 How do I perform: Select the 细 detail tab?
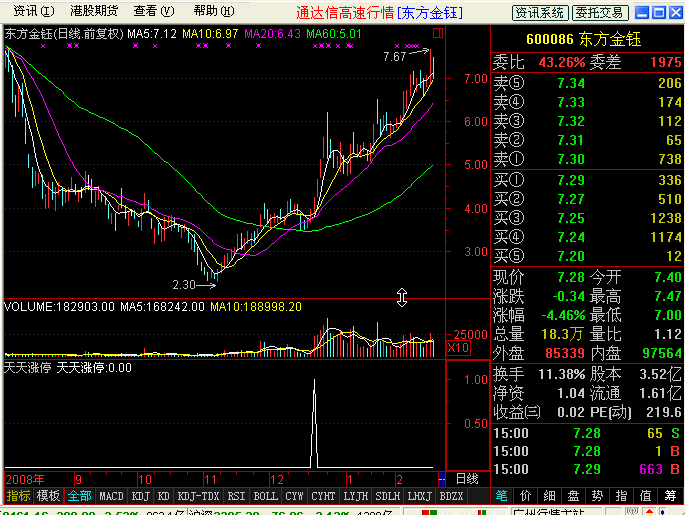[x=550, y=496]
